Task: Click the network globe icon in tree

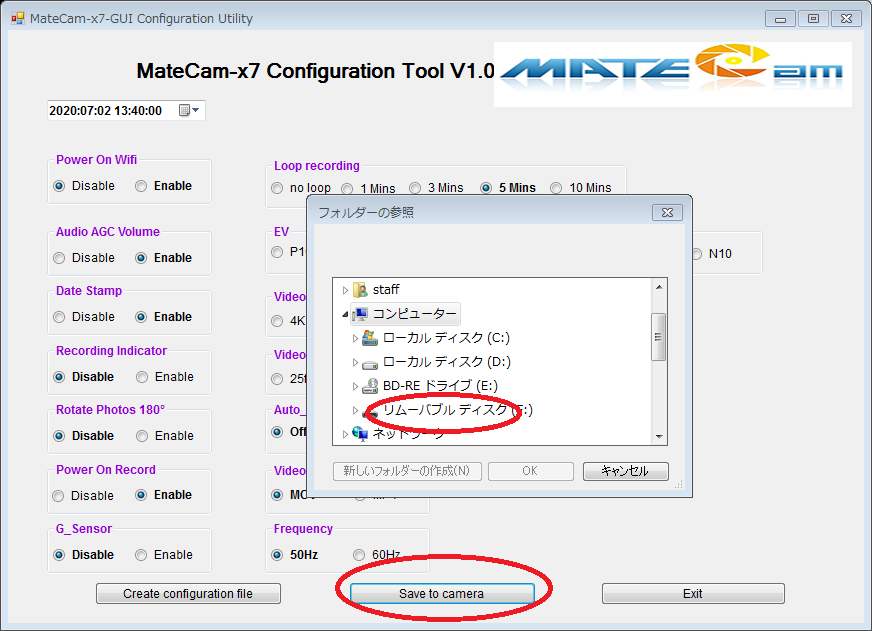Action: pos(360,434)
